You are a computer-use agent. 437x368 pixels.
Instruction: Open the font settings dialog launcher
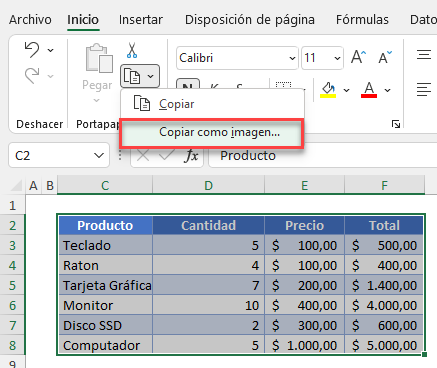click(x=396, y=124)
